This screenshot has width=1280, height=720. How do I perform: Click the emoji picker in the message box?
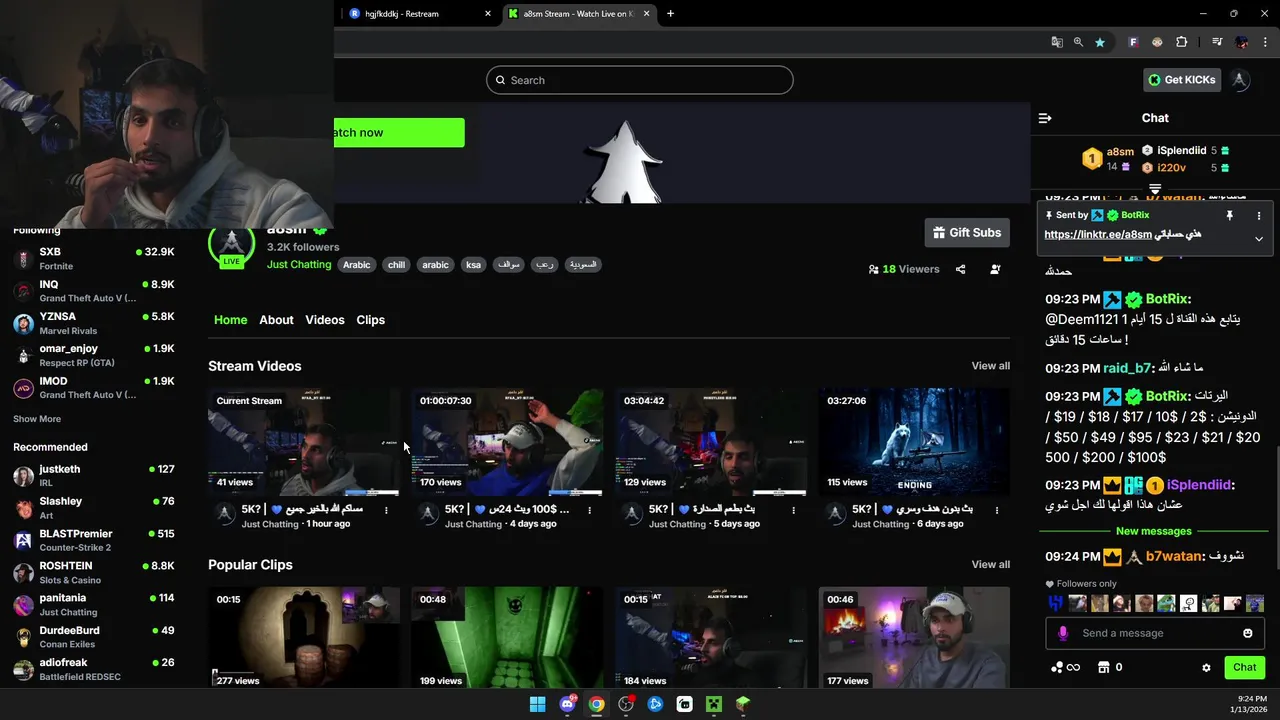point(1247,633)
